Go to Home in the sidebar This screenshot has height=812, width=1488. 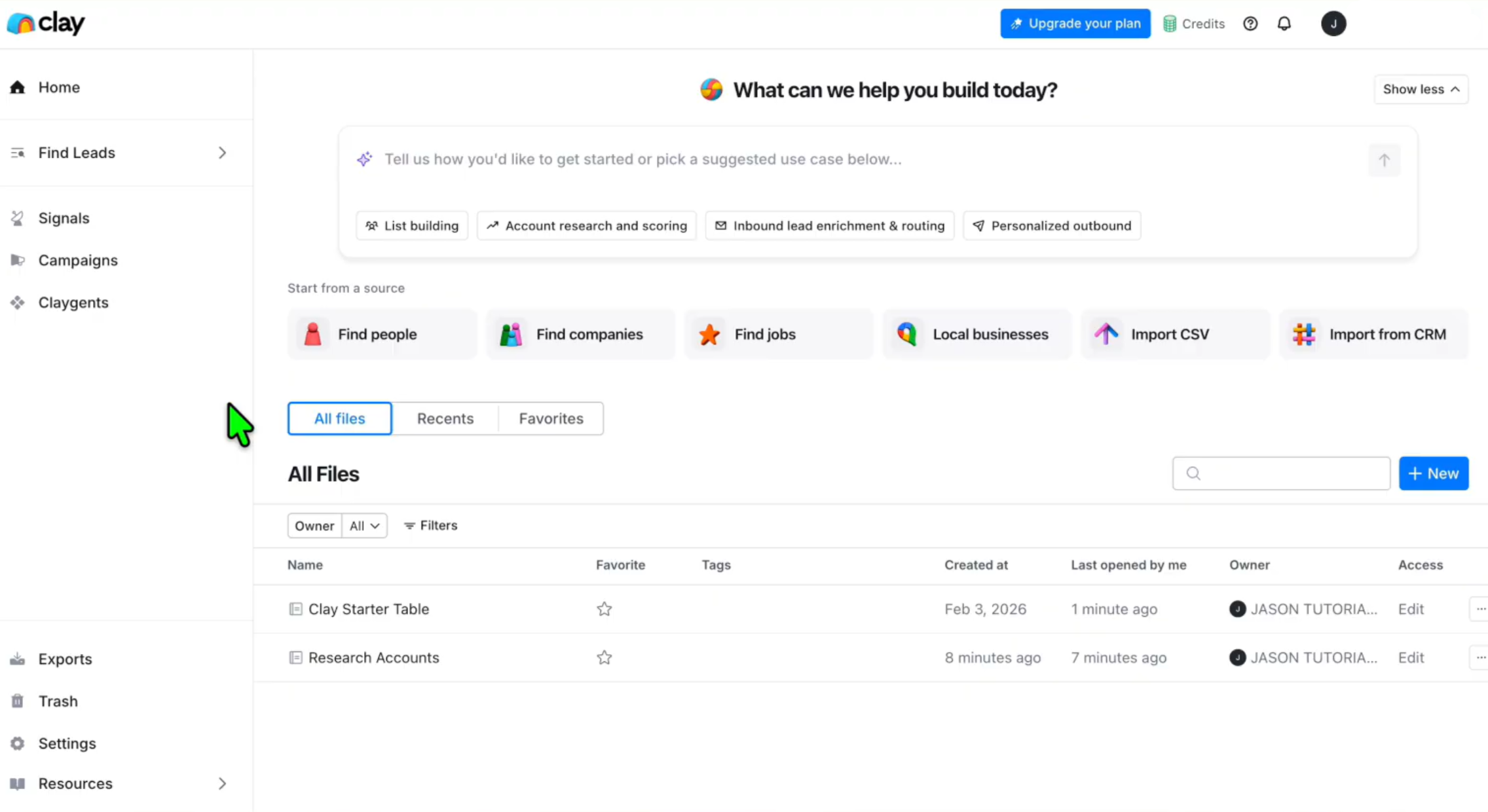59,87
